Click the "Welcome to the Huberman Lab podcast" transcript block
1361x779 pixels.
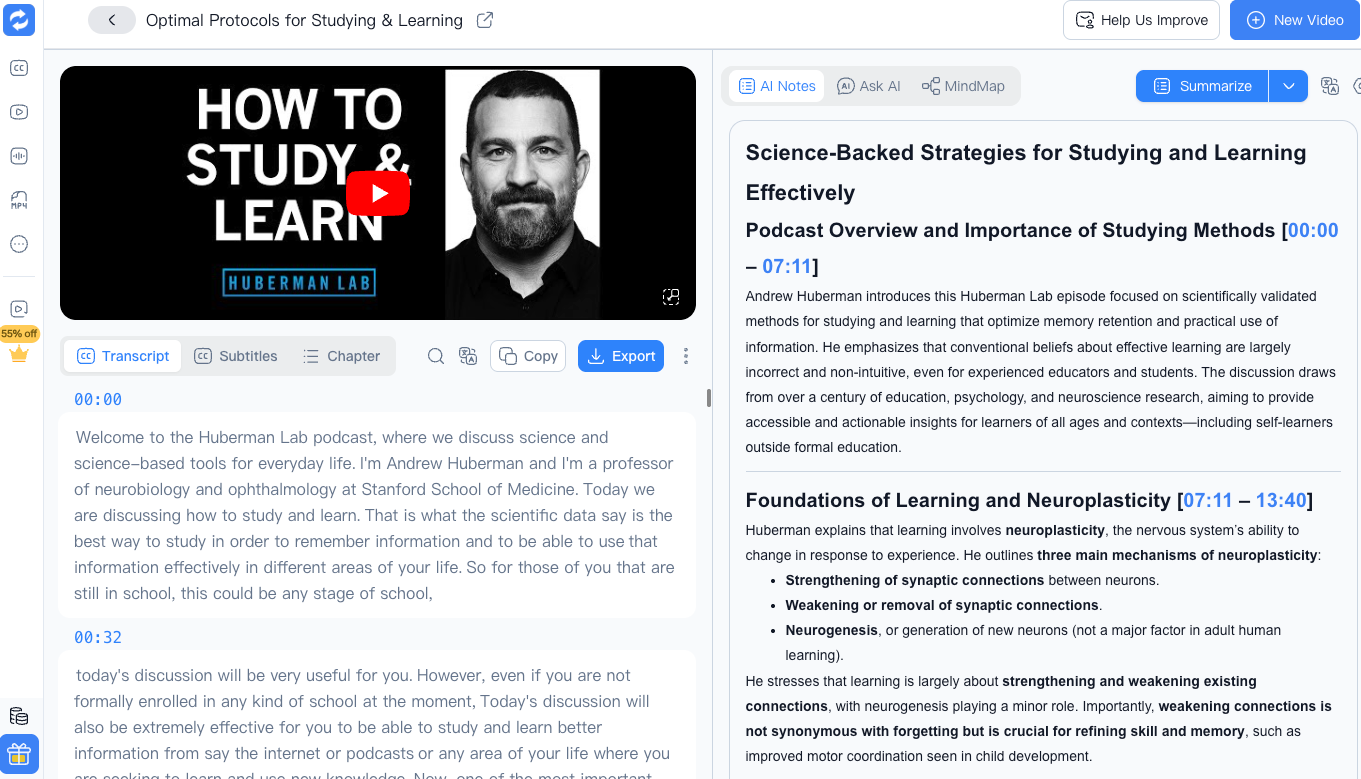point(377,515)
